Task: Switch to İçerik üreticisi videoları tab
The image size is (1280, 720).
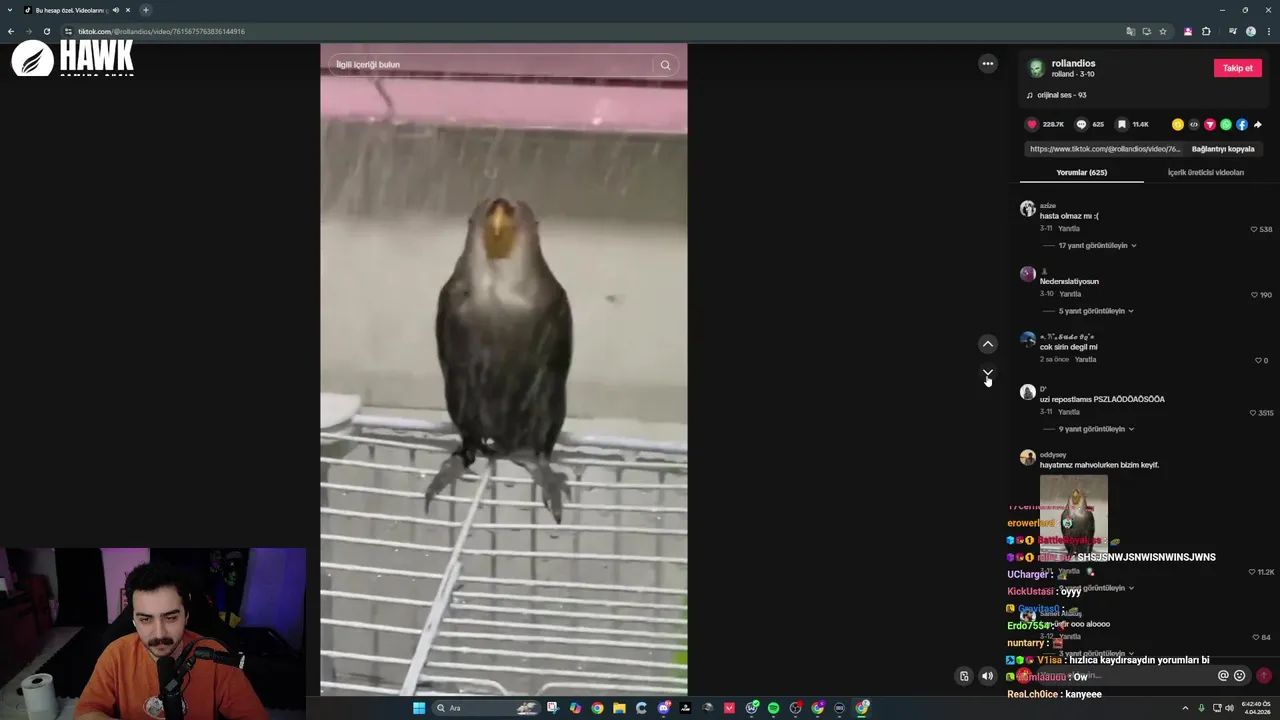Action: pos(1205,172)
